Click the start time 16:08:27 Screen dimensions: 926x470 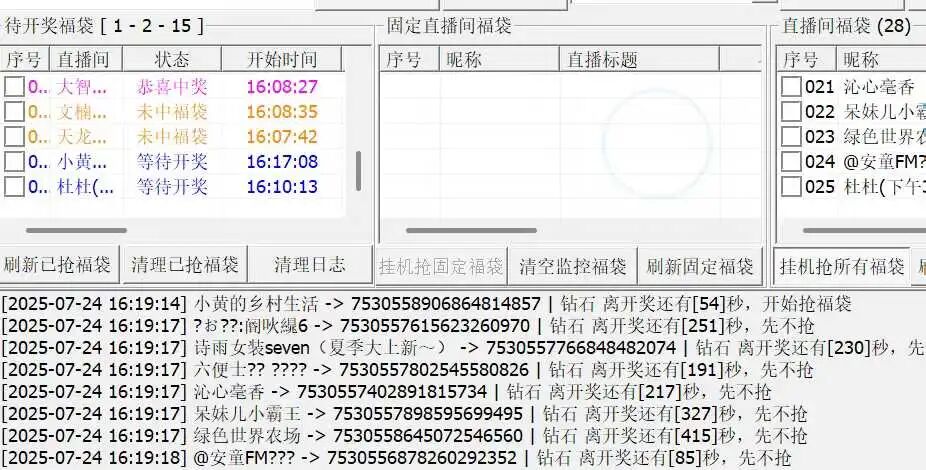point(282,87)
